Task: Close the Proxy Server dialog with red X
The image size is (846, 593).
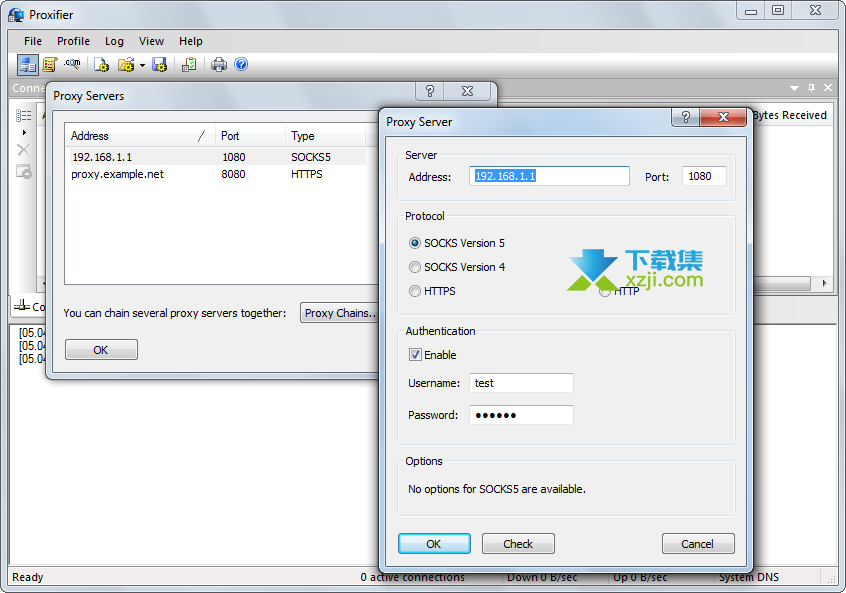Action: point(723,117)
